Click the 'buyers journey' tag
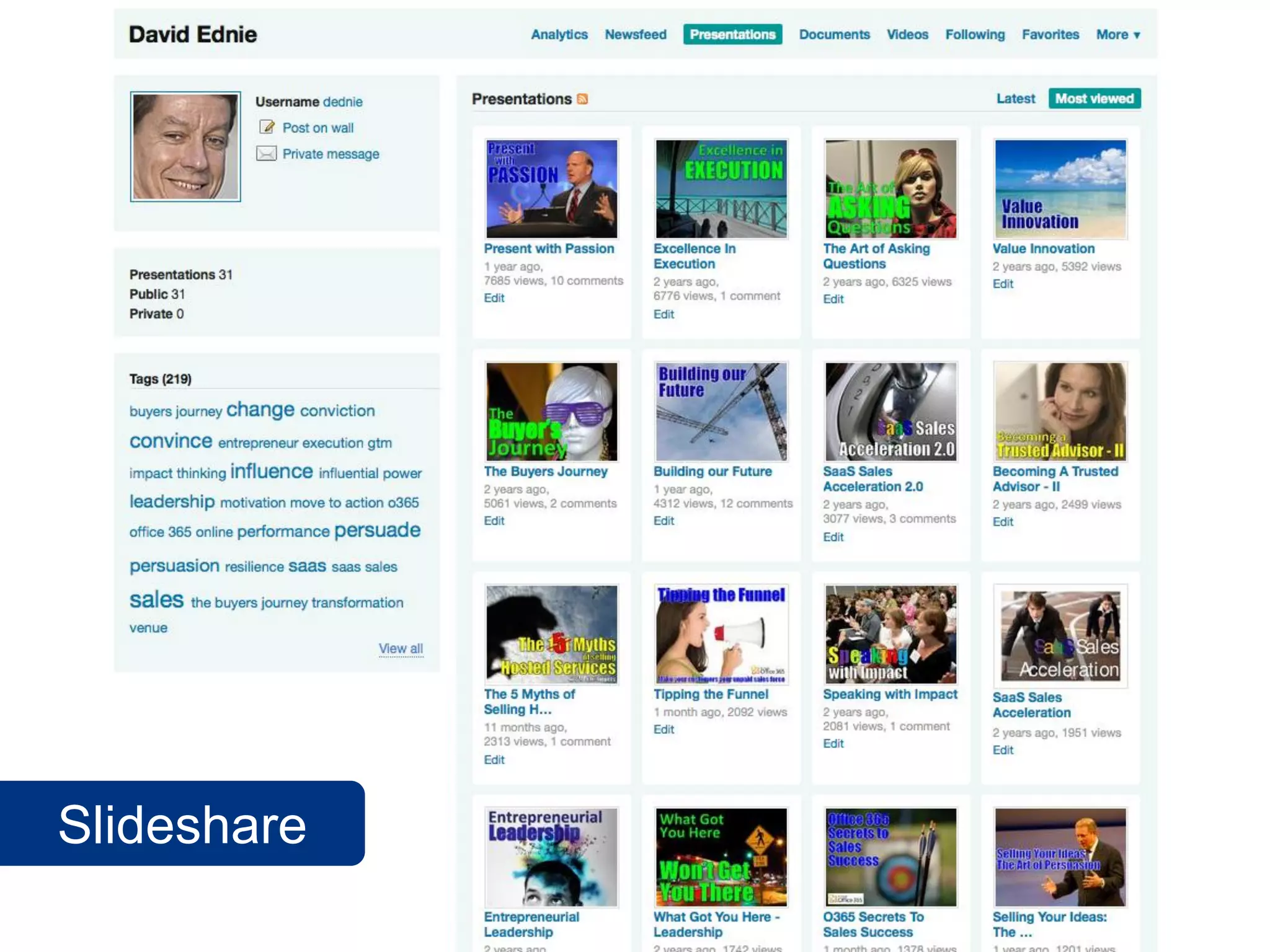 coord(175,412)
